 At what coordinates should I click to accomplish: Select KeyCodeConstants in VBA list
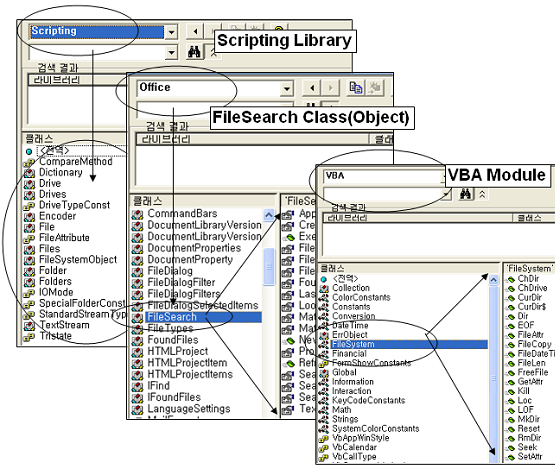[x=368, y=401]
